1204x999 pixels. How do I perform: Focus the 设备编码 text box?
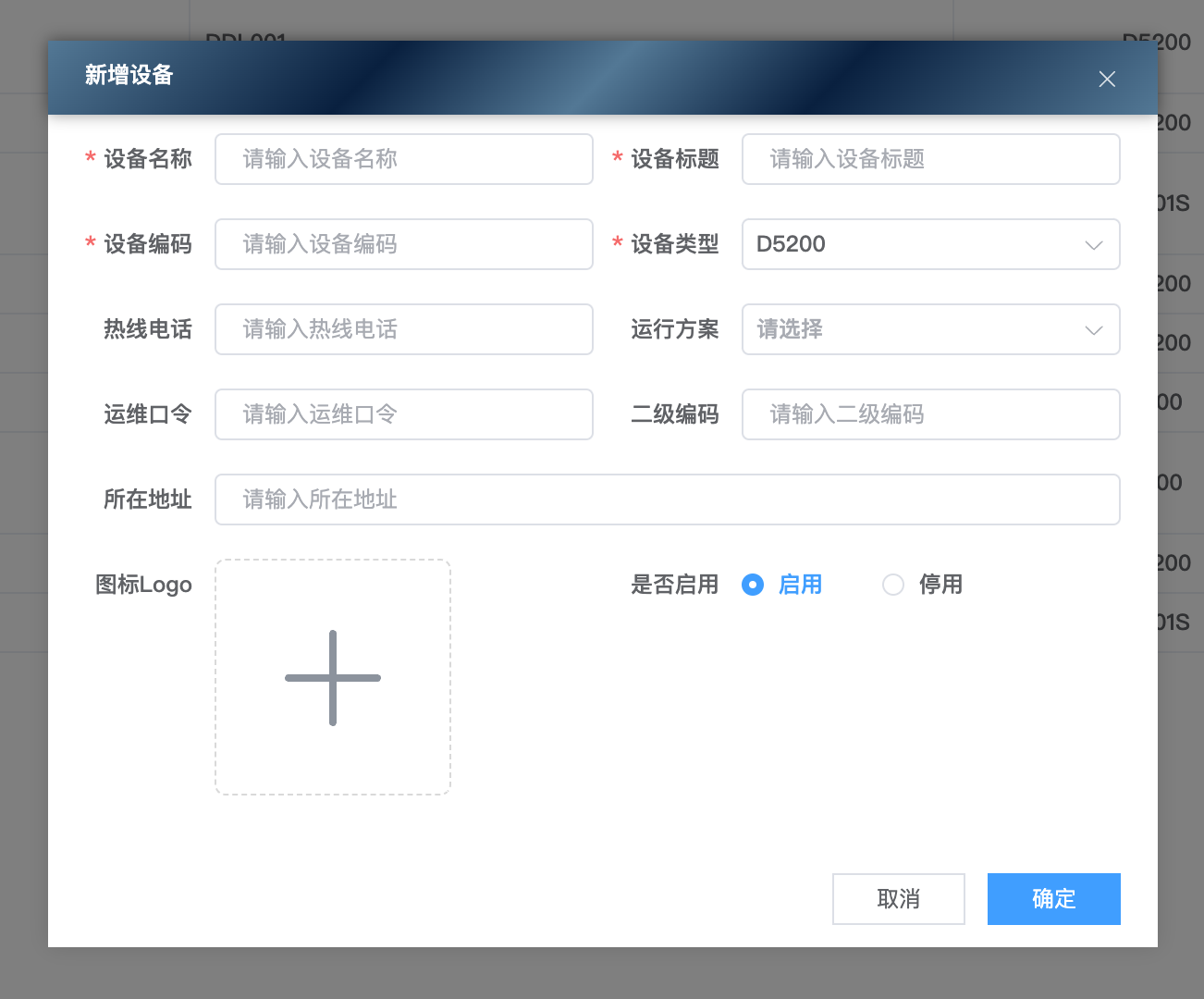[x=403, y=244]
